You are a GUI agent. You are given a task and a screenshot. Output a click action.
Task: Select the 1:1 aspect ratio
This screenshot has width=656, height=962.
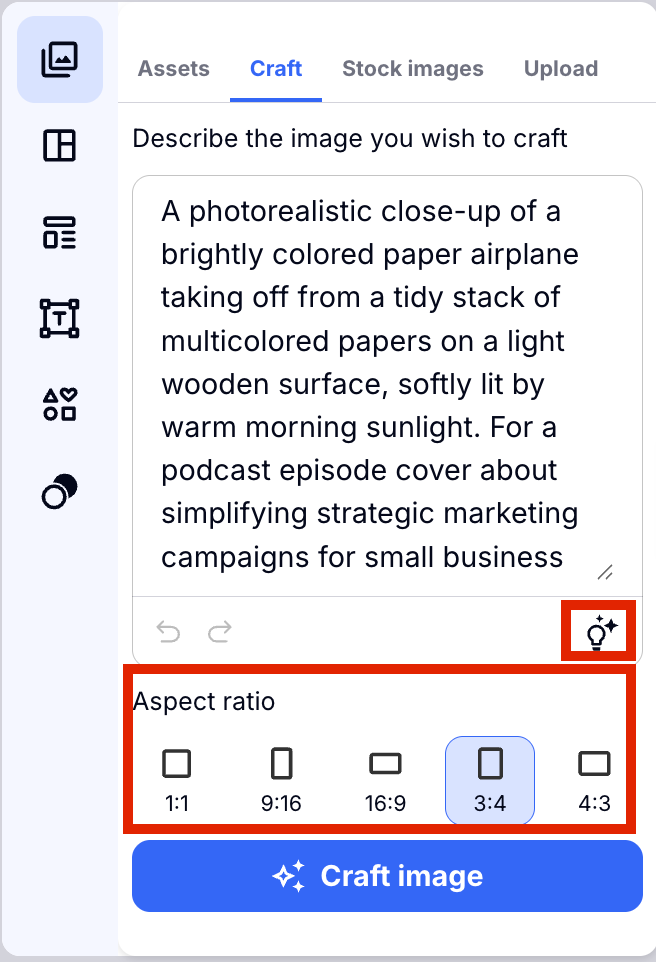[177, 778]
